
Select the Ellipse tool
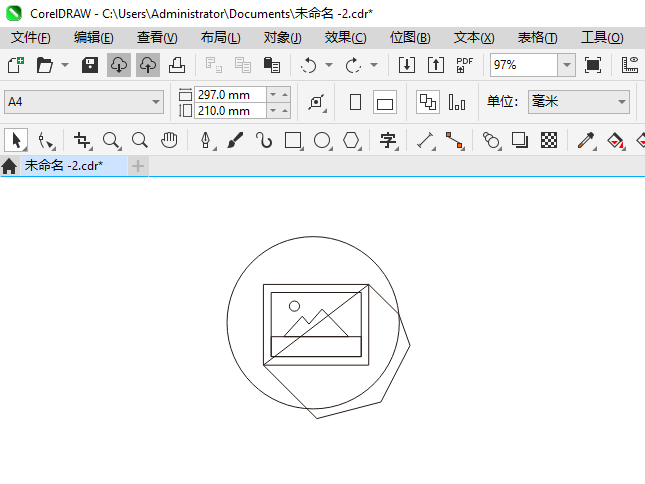tap(322, 141)
